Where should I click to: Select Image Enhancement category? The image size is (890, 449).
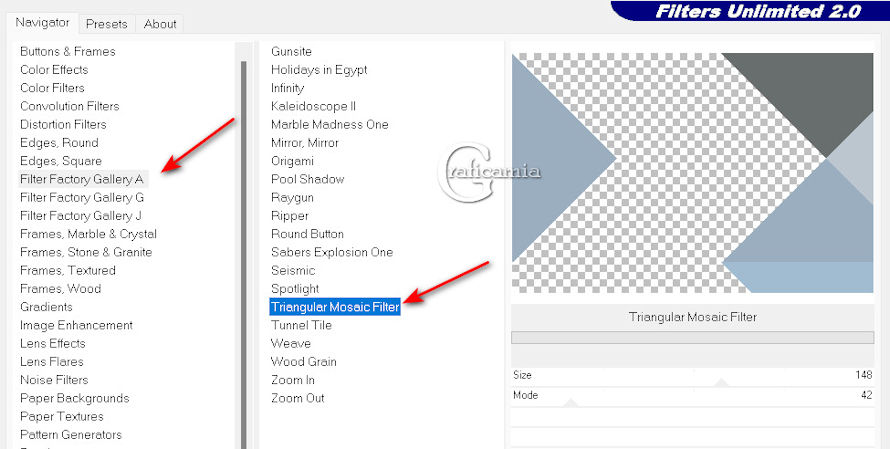pyautogui.click(x=76, y=325)
